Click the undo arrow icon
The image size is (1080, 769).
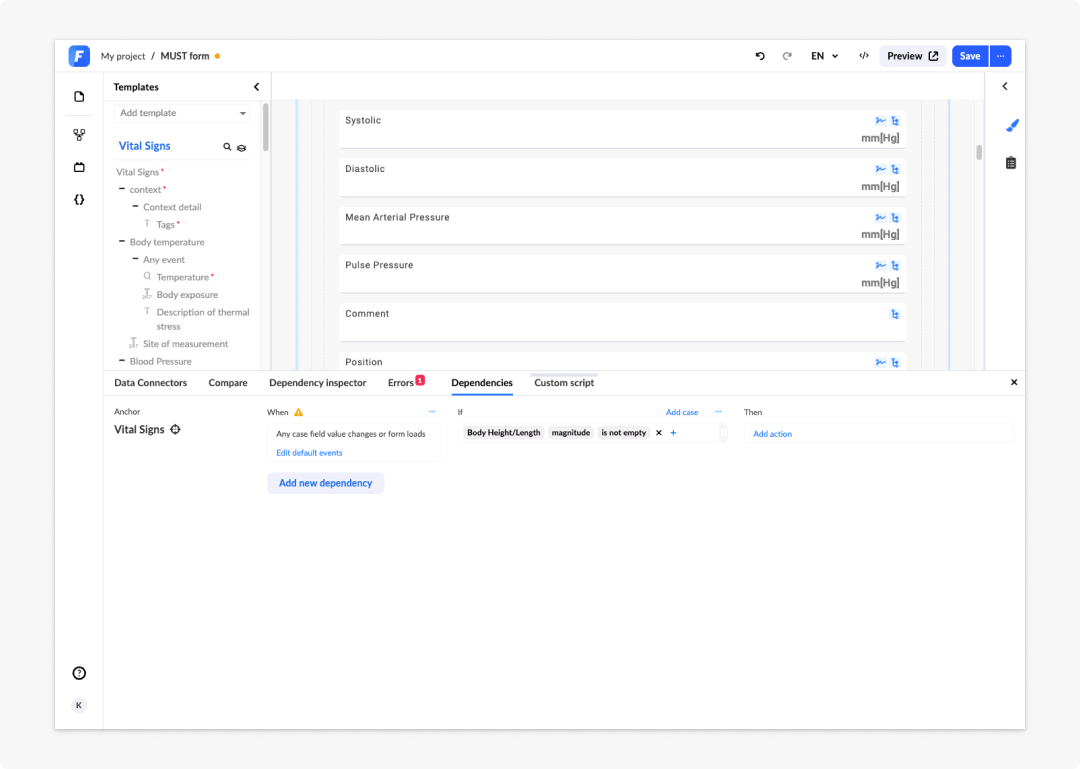pos(760,56)
